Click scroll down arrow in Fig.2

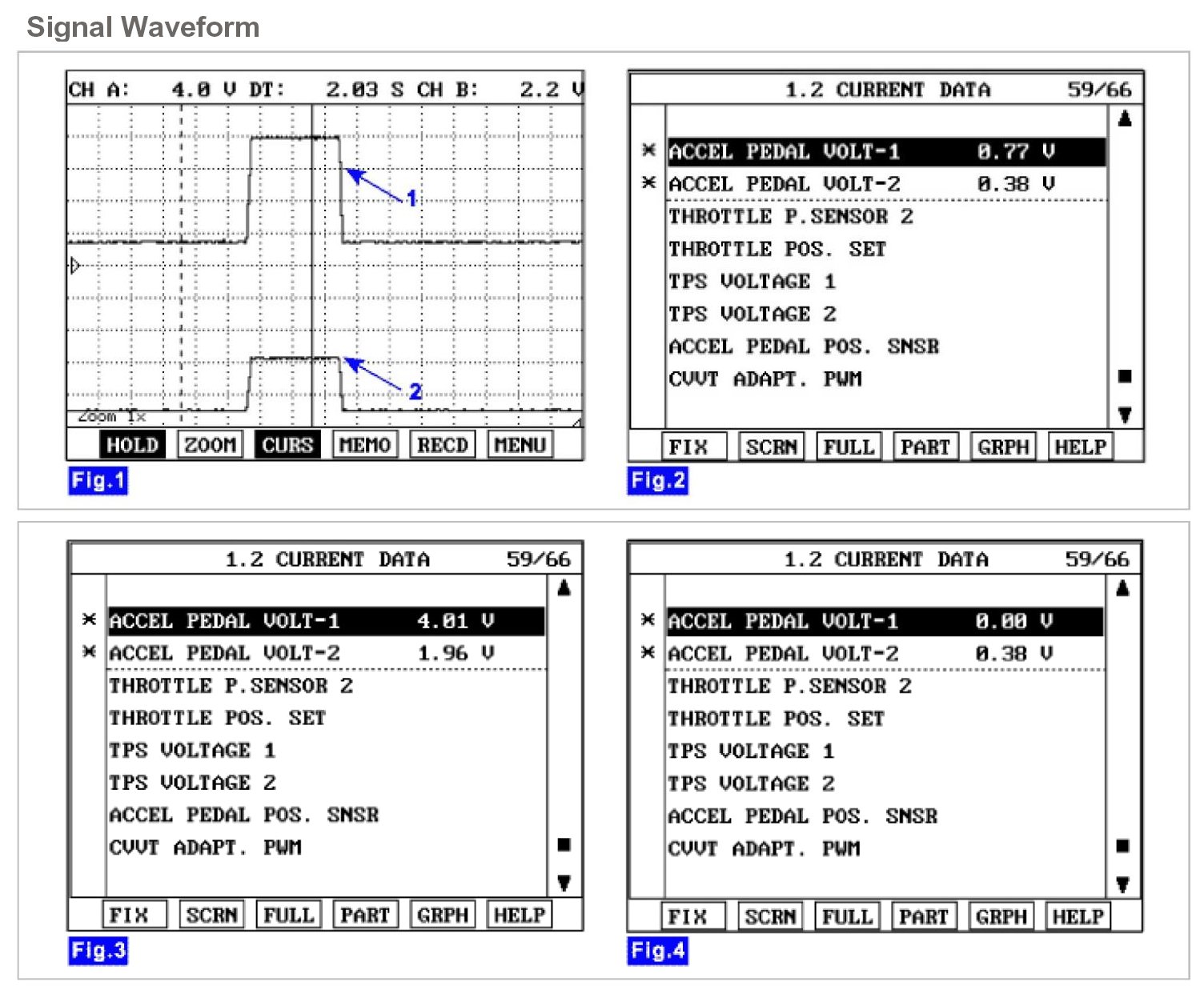click(x=1125, y=415)
